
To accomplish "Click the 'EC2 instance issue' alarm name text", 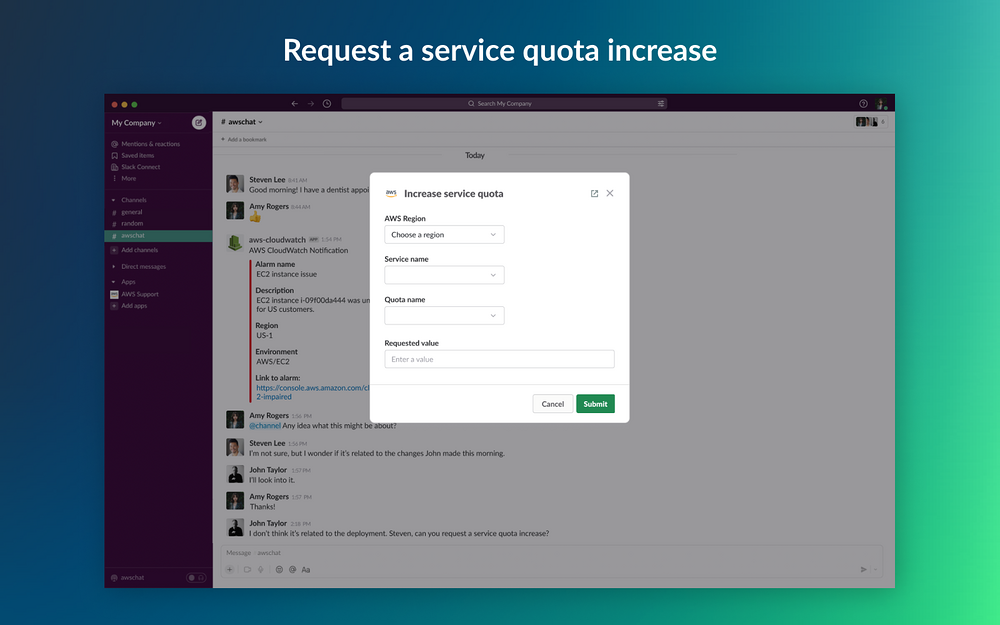I will pos(286,274).
